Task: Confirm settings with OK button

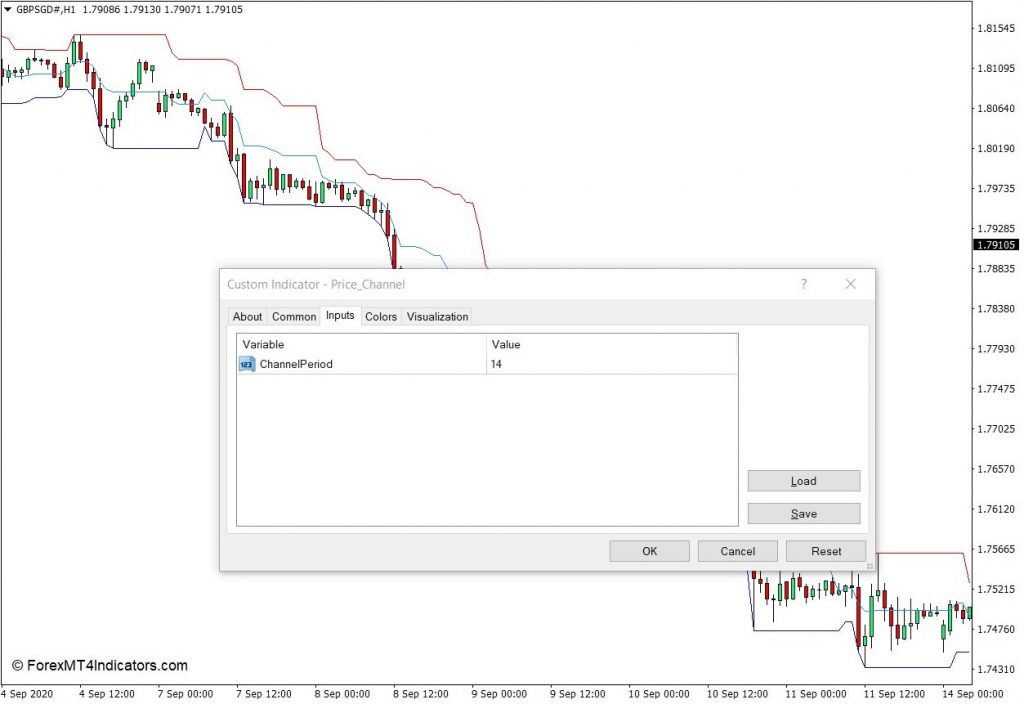Action: click(649, 551)
